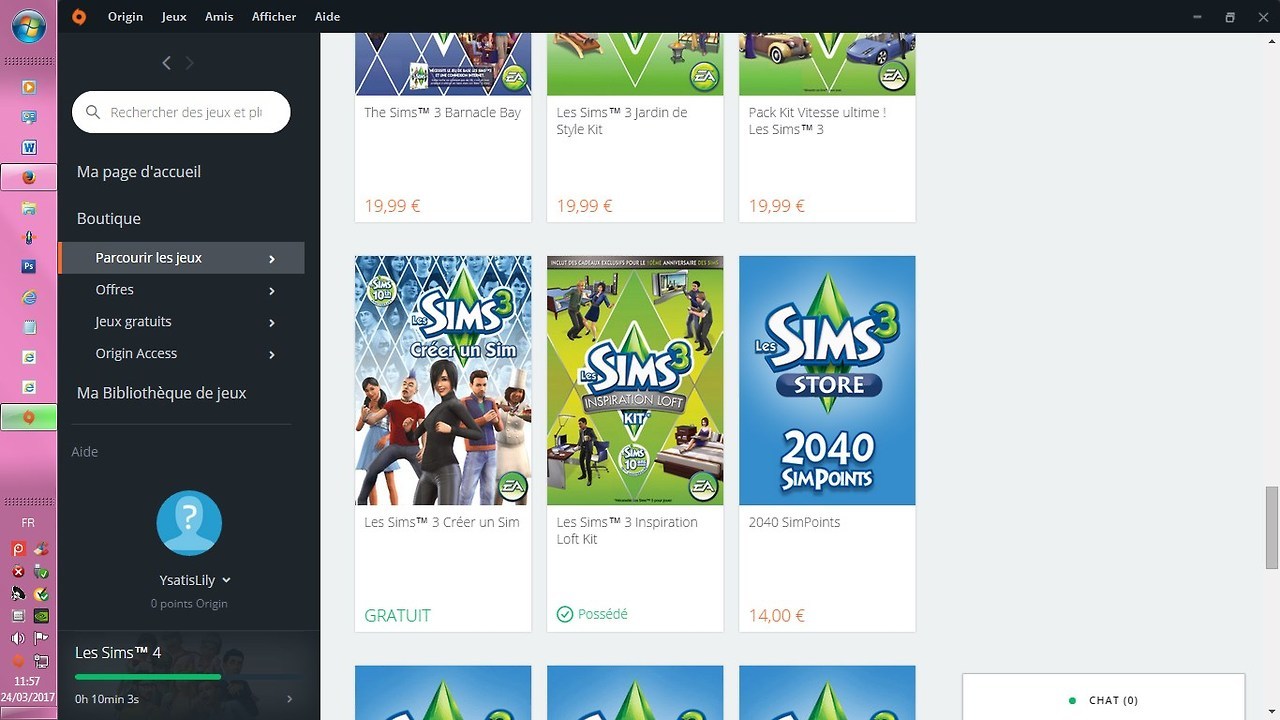Open Microsoft Word from the taskbar
Image resolution: width=1280 pixels, height=720 pixels.
click(x=29, y=148)
